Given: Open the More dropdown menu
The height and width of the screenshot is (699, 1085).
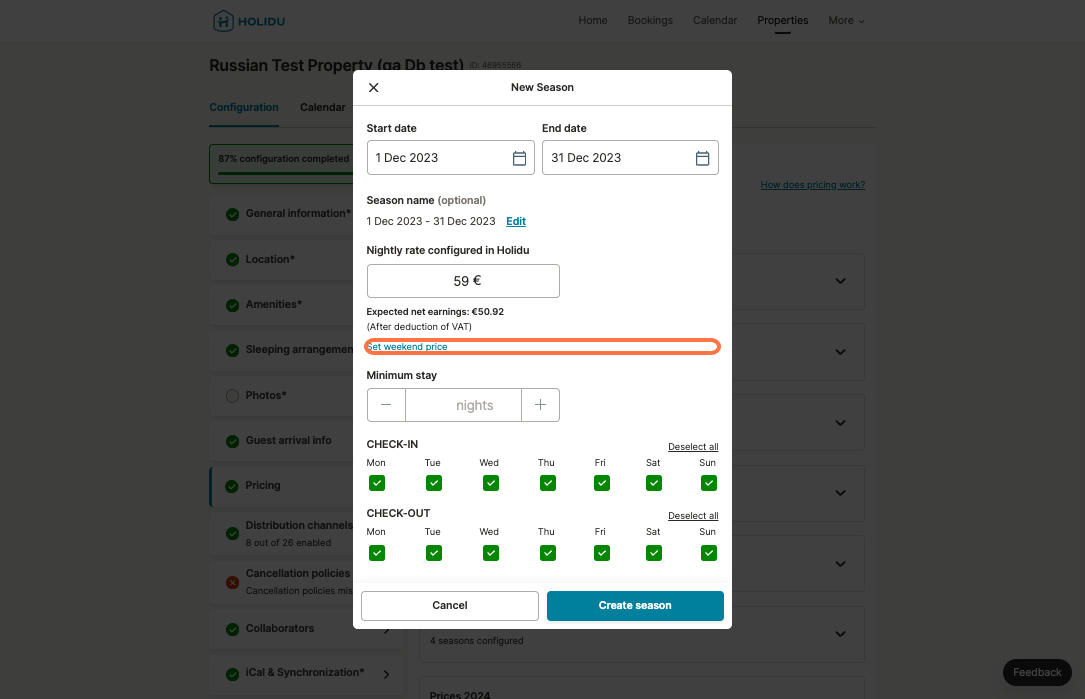Looking at the screenshot, I should (846, 21).
